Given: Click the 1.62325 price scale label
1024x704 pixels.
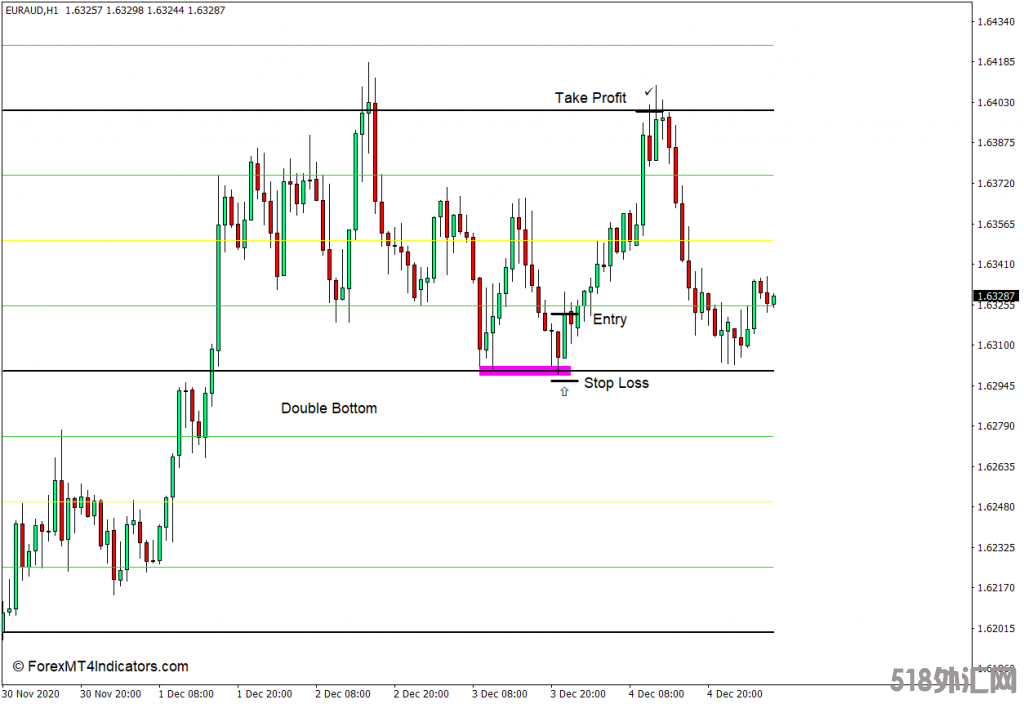Looking at the screenshot, I should point(996,548).
